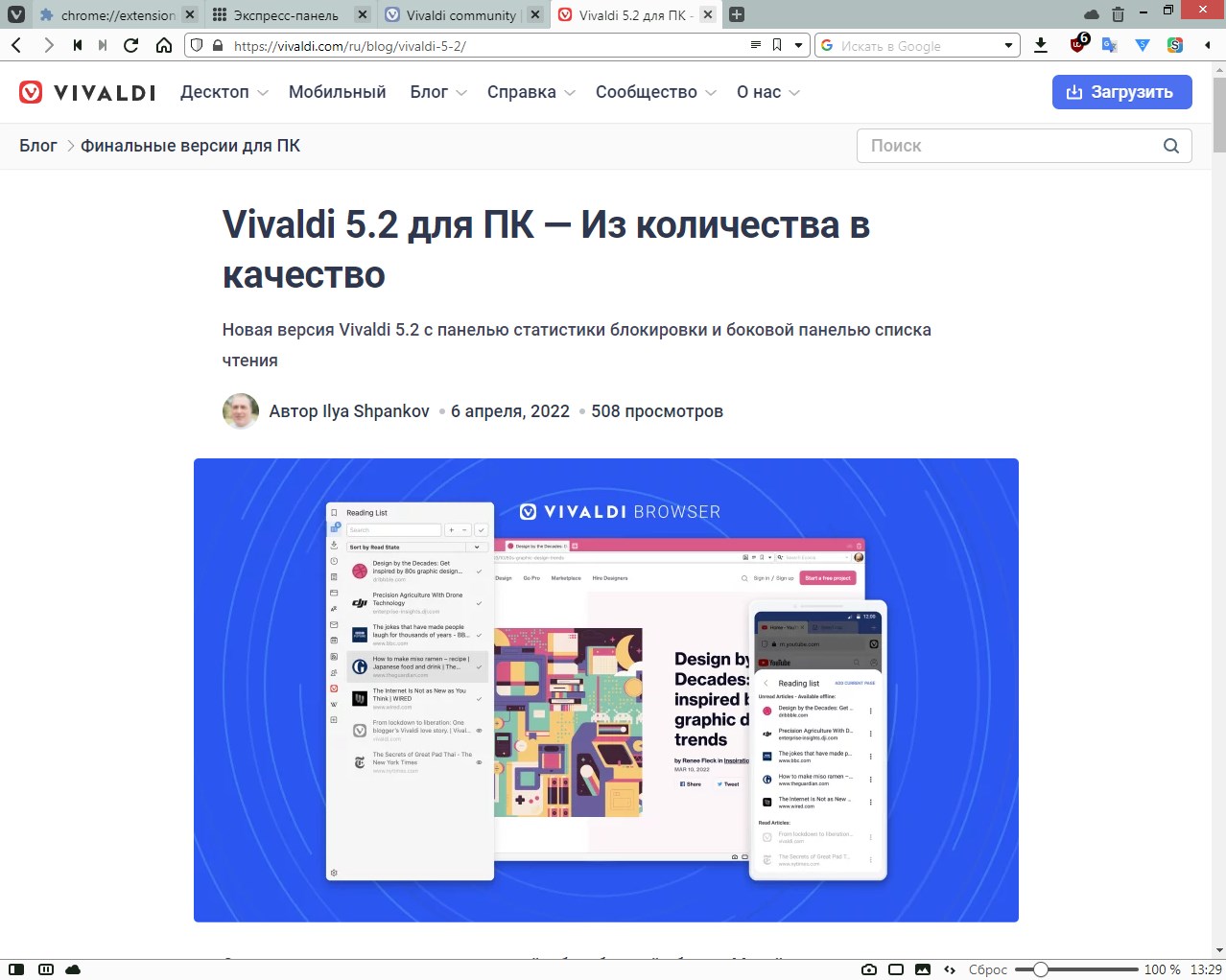Bookmark this page with the bookmark icon
This screenshot has height=980, width=1226.
[x=777, y=45]
